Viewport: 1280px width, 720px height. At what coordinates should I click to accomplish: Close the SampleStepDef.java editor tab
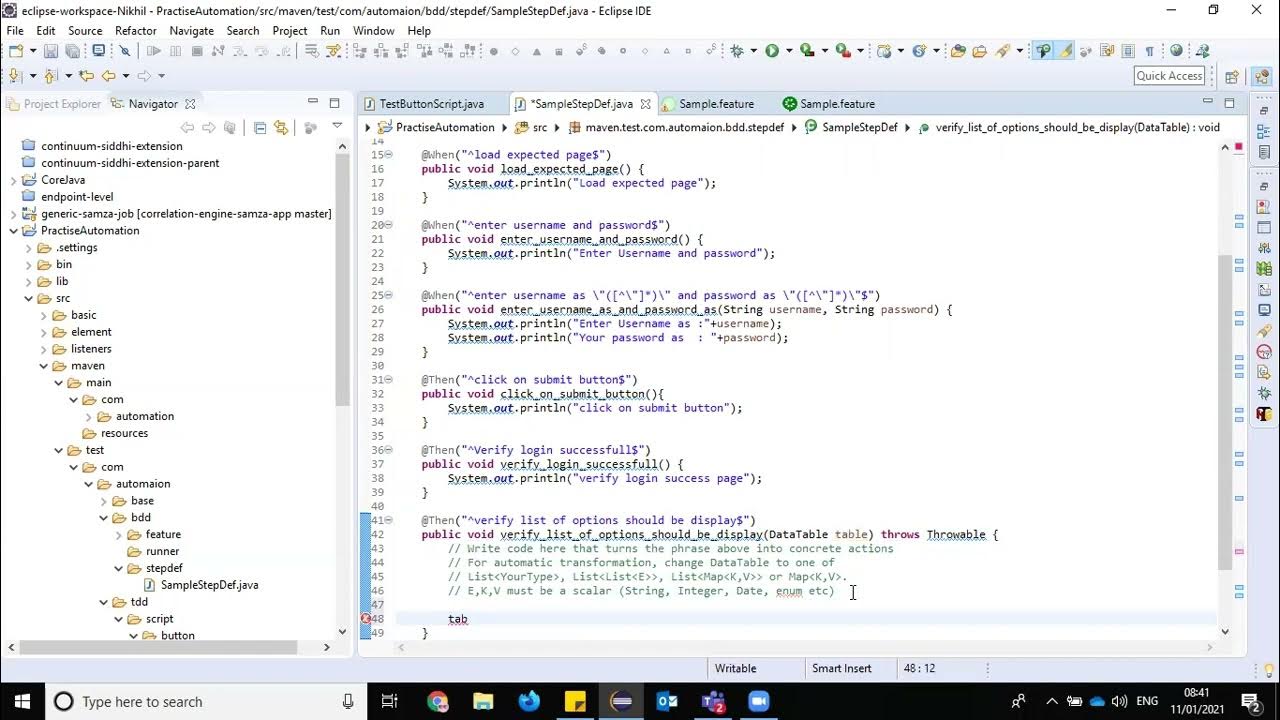tap(646, 104)
